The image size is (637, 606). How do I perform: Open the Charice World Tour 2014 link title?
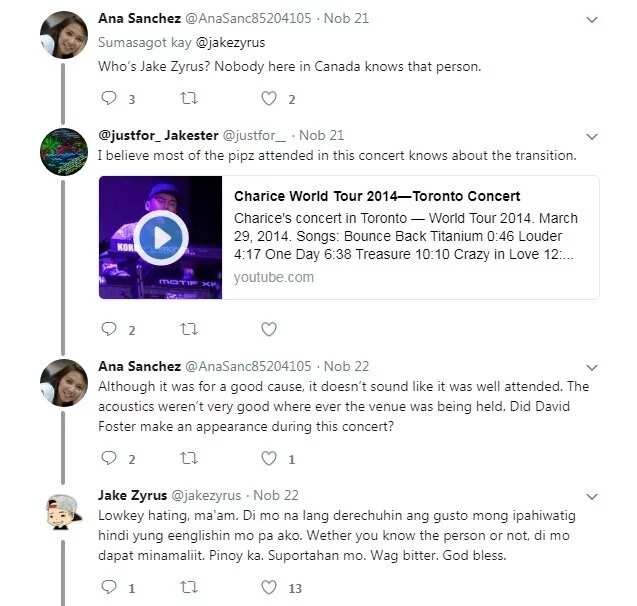pos(377,196)
